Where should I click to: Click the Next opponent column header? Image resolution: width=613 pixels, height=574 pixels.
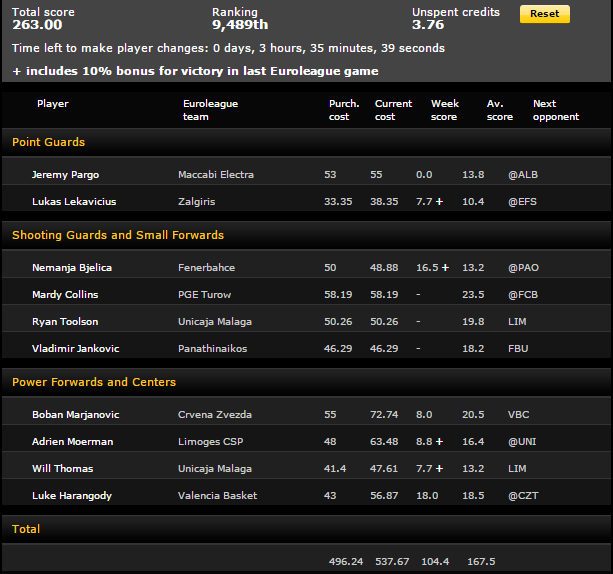(556, 110)
